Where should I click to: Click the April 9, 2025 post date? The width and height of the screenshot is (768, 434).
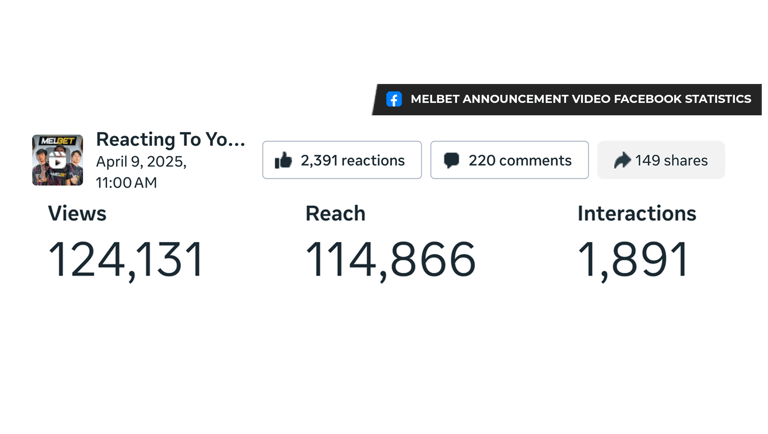[141, 161]
